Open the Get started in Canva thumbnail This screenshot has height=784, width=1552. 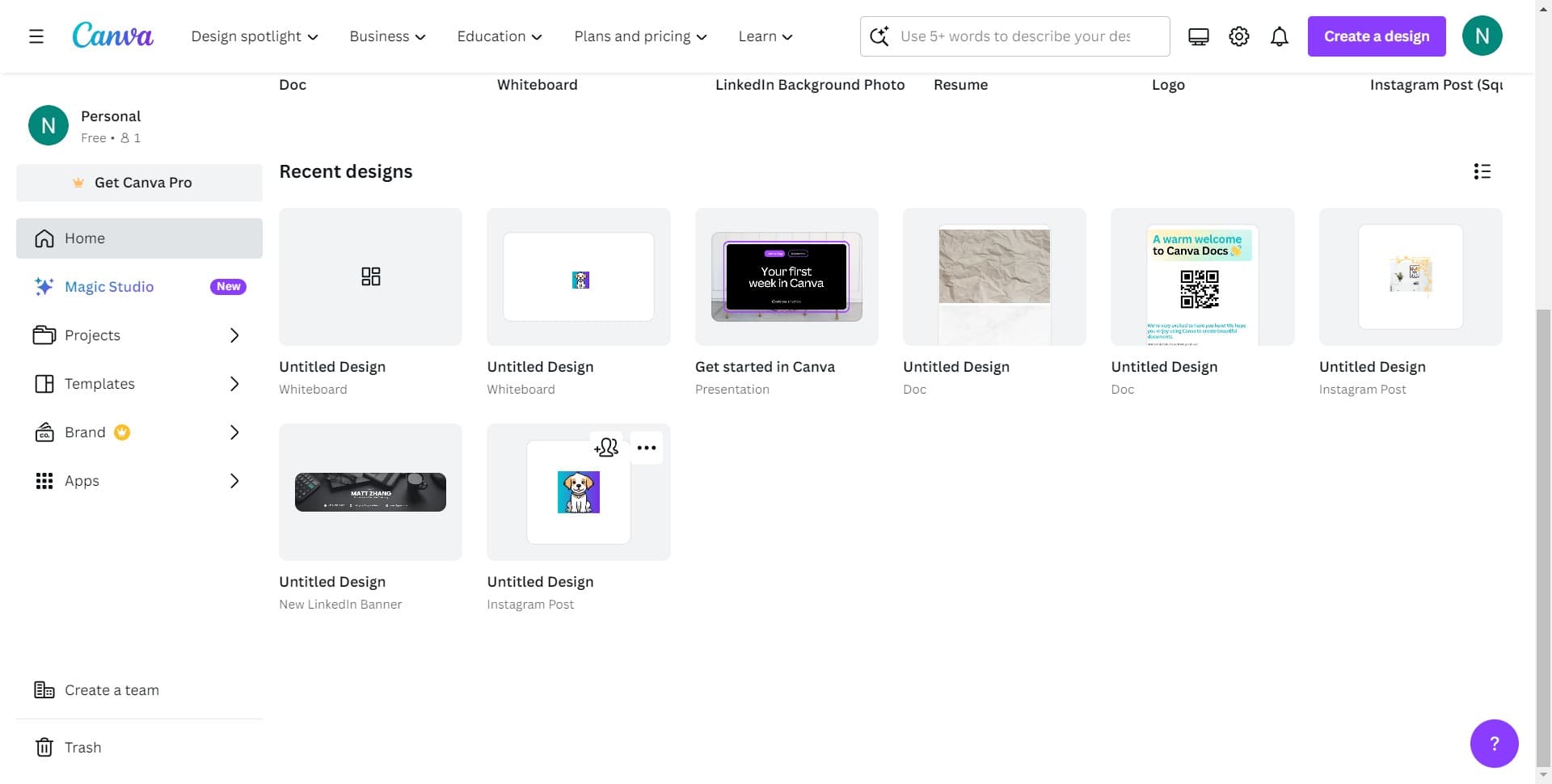point(786,277)
